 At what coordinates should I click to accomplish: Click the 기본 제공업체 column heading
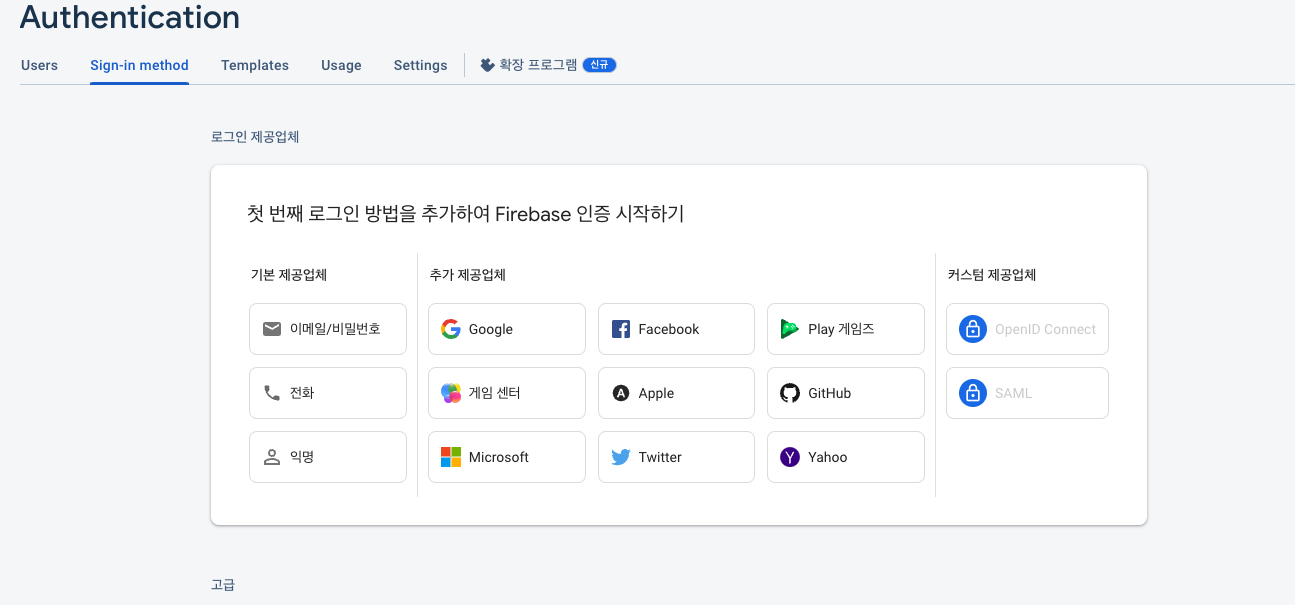point(289,274)
